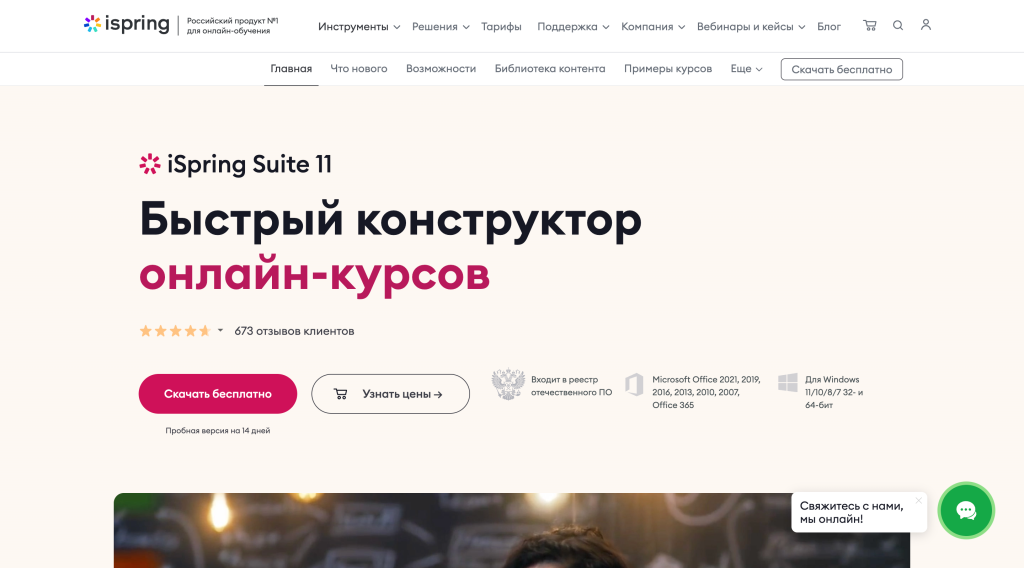
Task: Close the 'Свяжитесь с нами' chat popup
Action: pos(918,501)
